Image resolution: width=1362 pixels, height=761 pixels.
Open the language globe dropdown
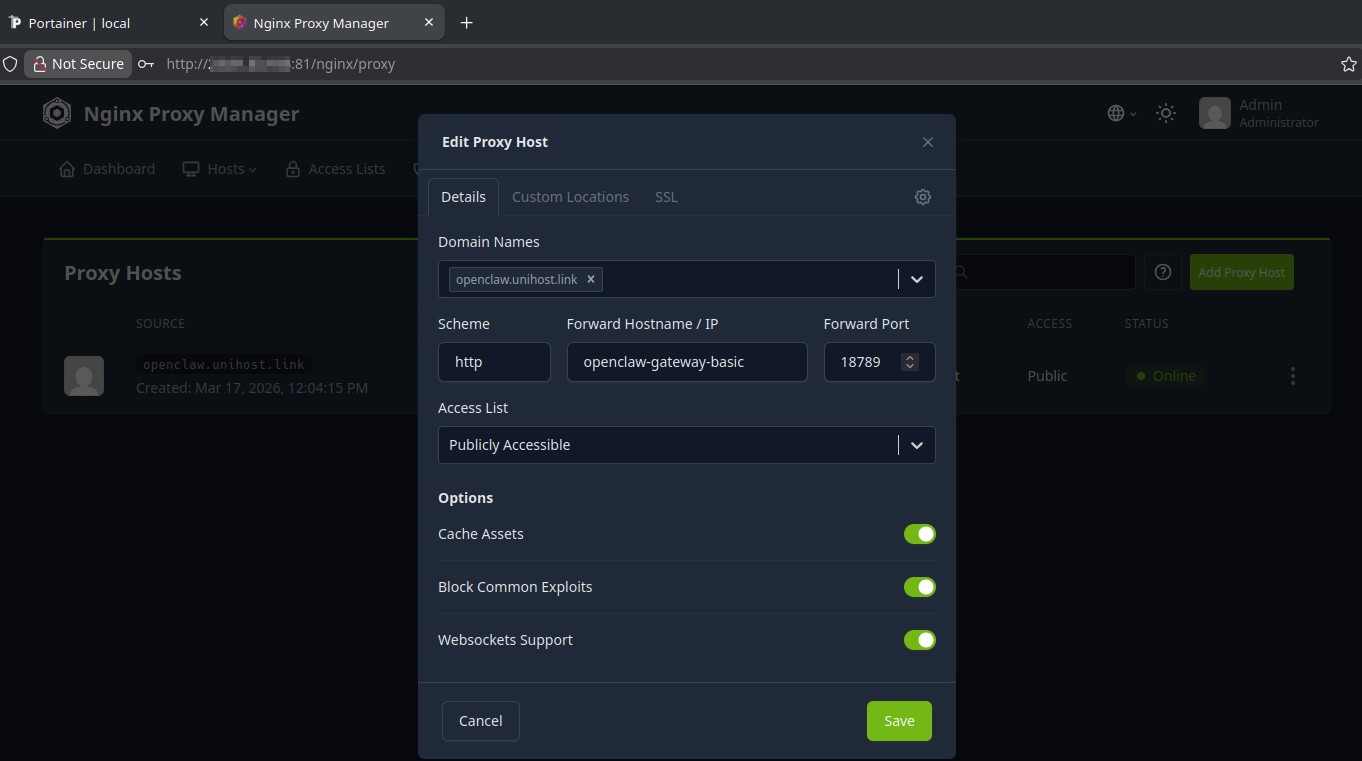[x=1122, y=113]
